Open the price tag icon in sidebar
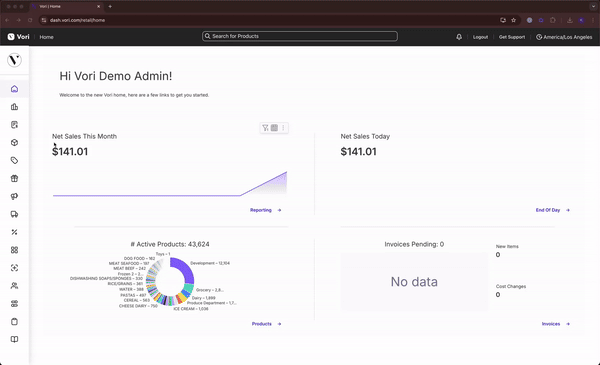Screen dimensions: 600x365 click(x=14, y=161)
